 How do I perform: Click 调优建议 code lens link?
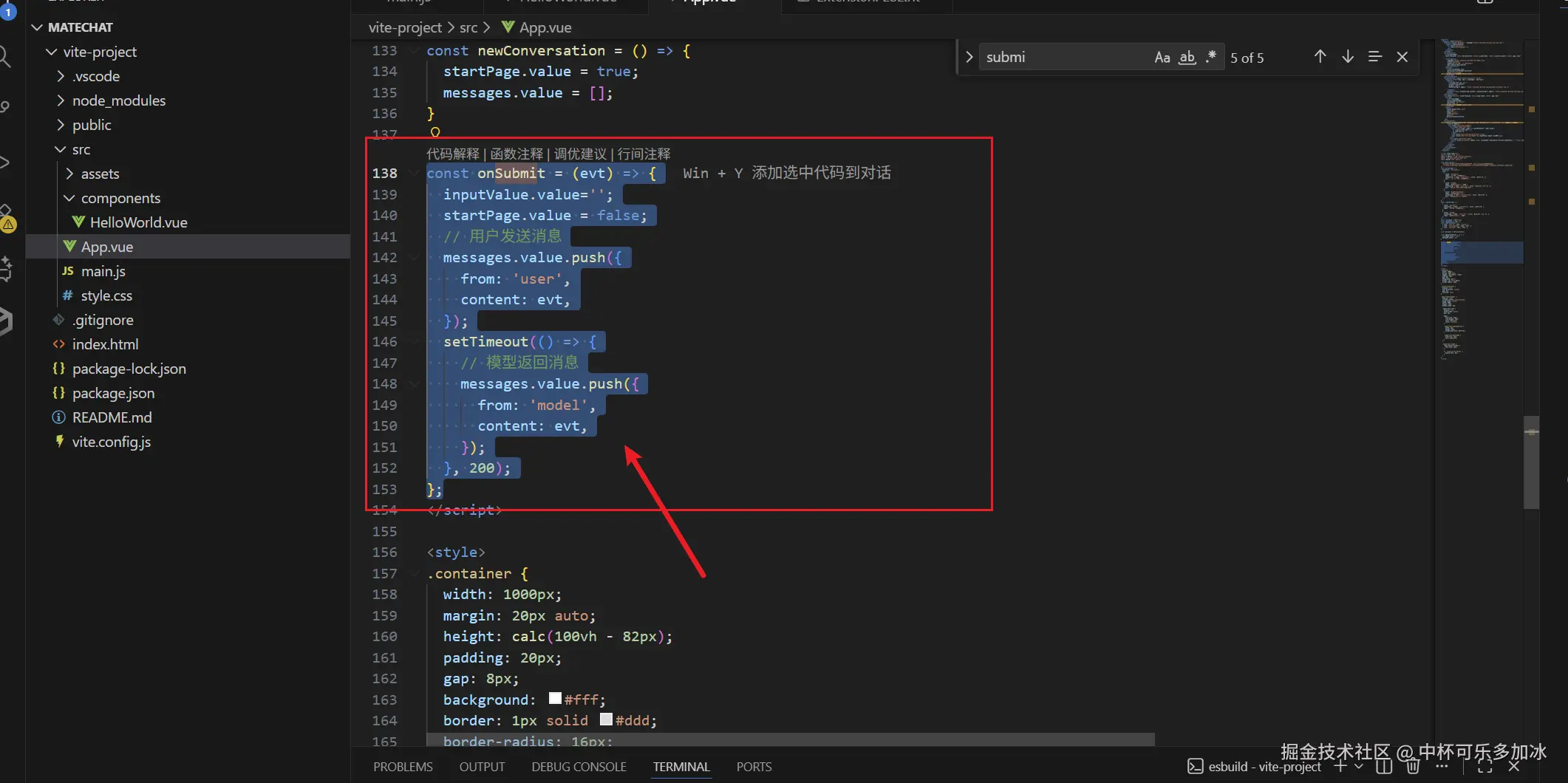point(580,154)
